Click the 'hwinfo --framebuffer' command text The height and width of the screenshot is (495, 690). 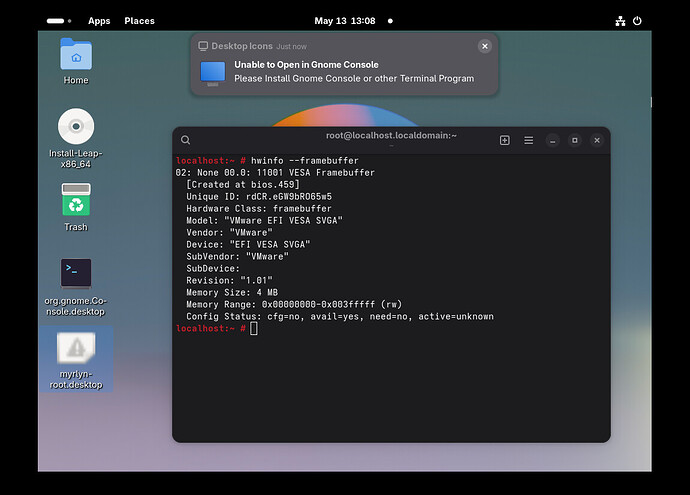click(305, 161)
